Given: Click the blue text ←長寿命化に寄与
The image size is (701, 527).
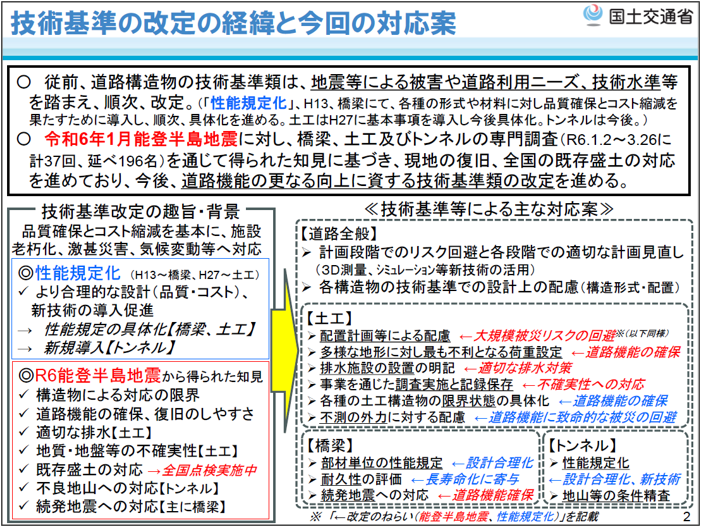Looking at the screenshot, I should tap(465, 479).
